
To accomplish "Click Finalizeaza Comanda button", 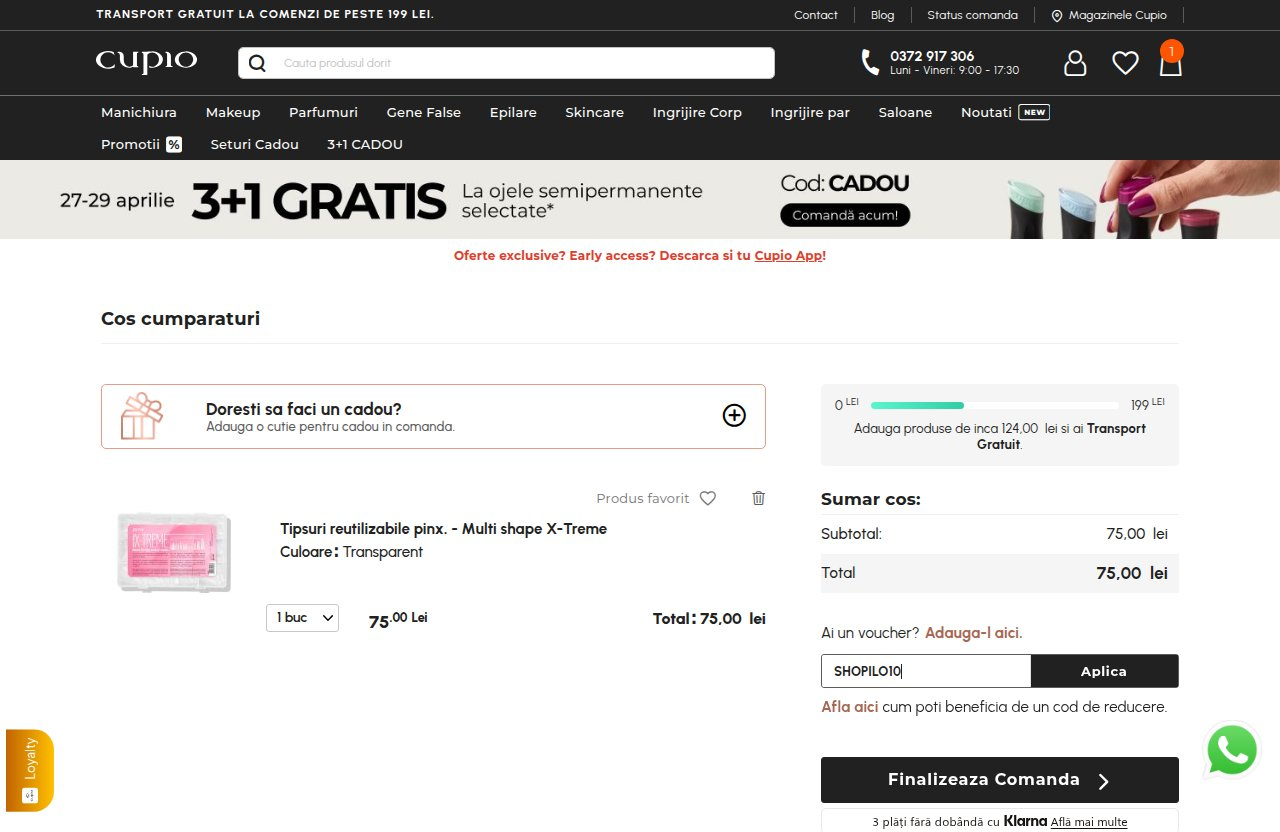I will click(1000, 780).
